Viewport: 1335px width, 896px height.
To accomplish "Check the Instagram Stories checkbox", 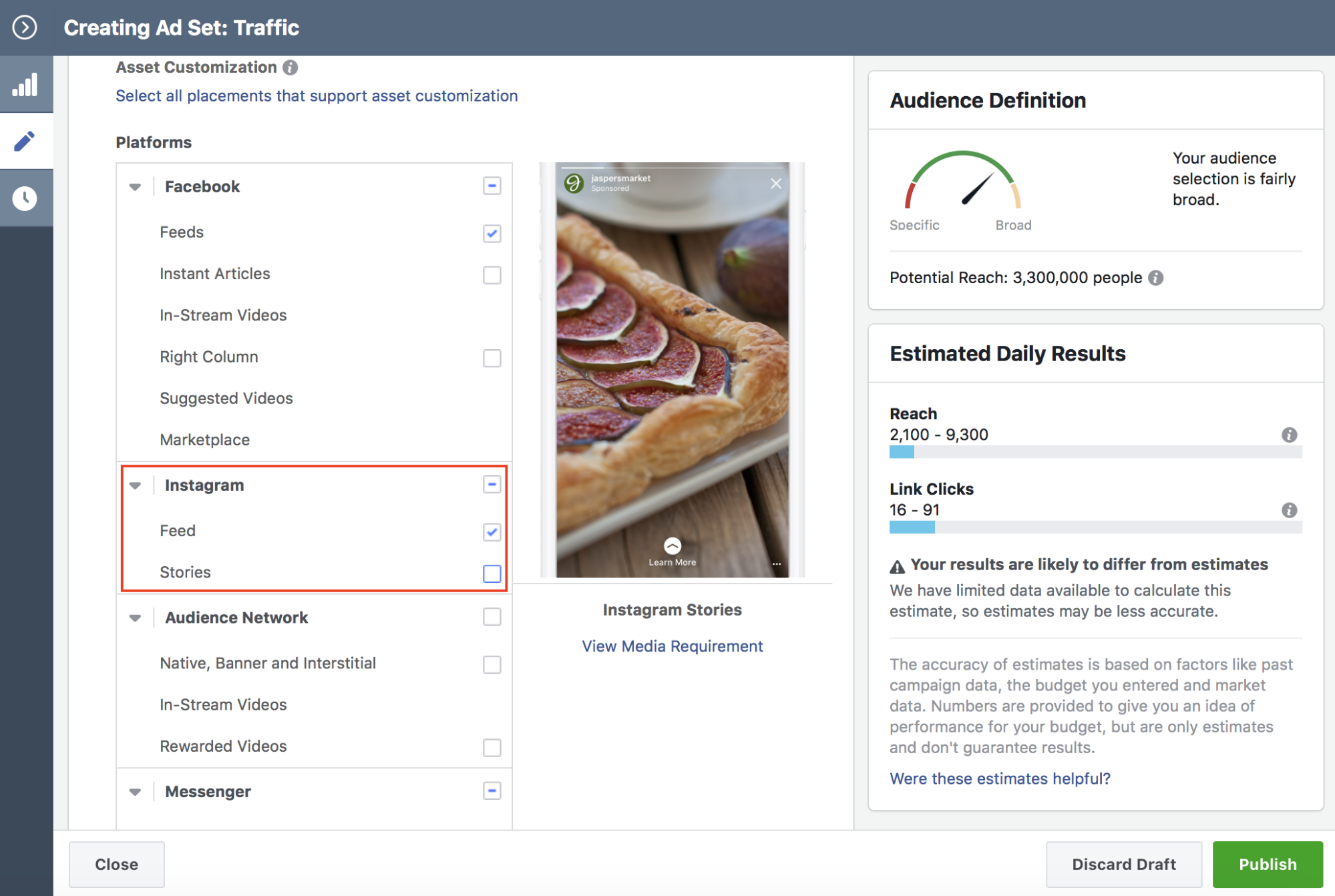I will point(492,574).
